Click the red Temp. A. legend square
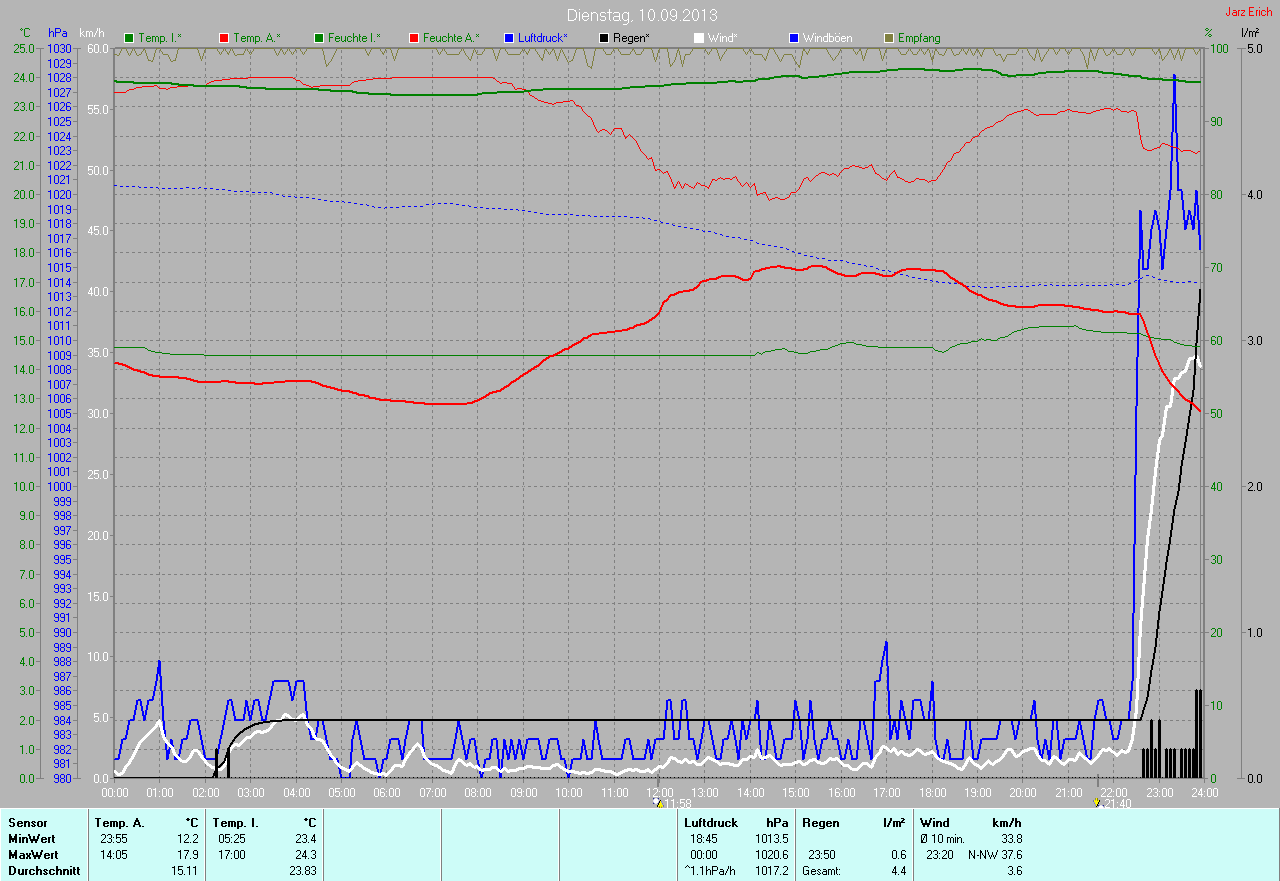 click(223, 38)
